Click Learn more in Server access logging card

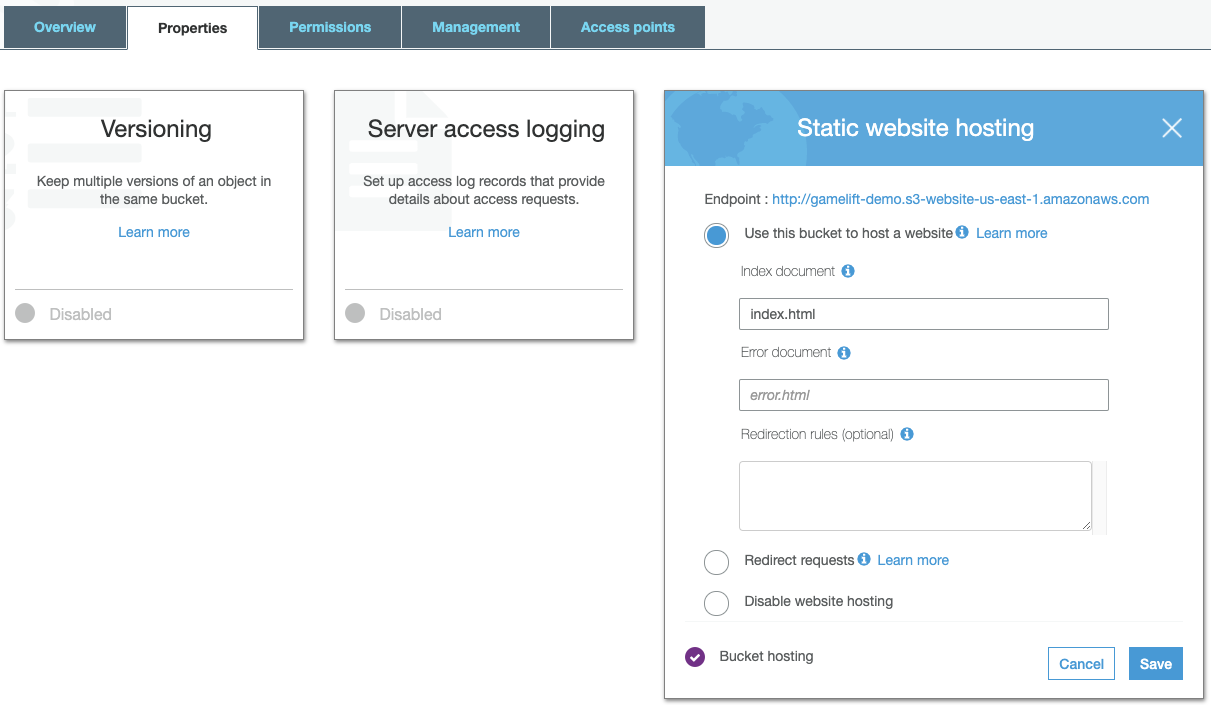pos(484,232)
